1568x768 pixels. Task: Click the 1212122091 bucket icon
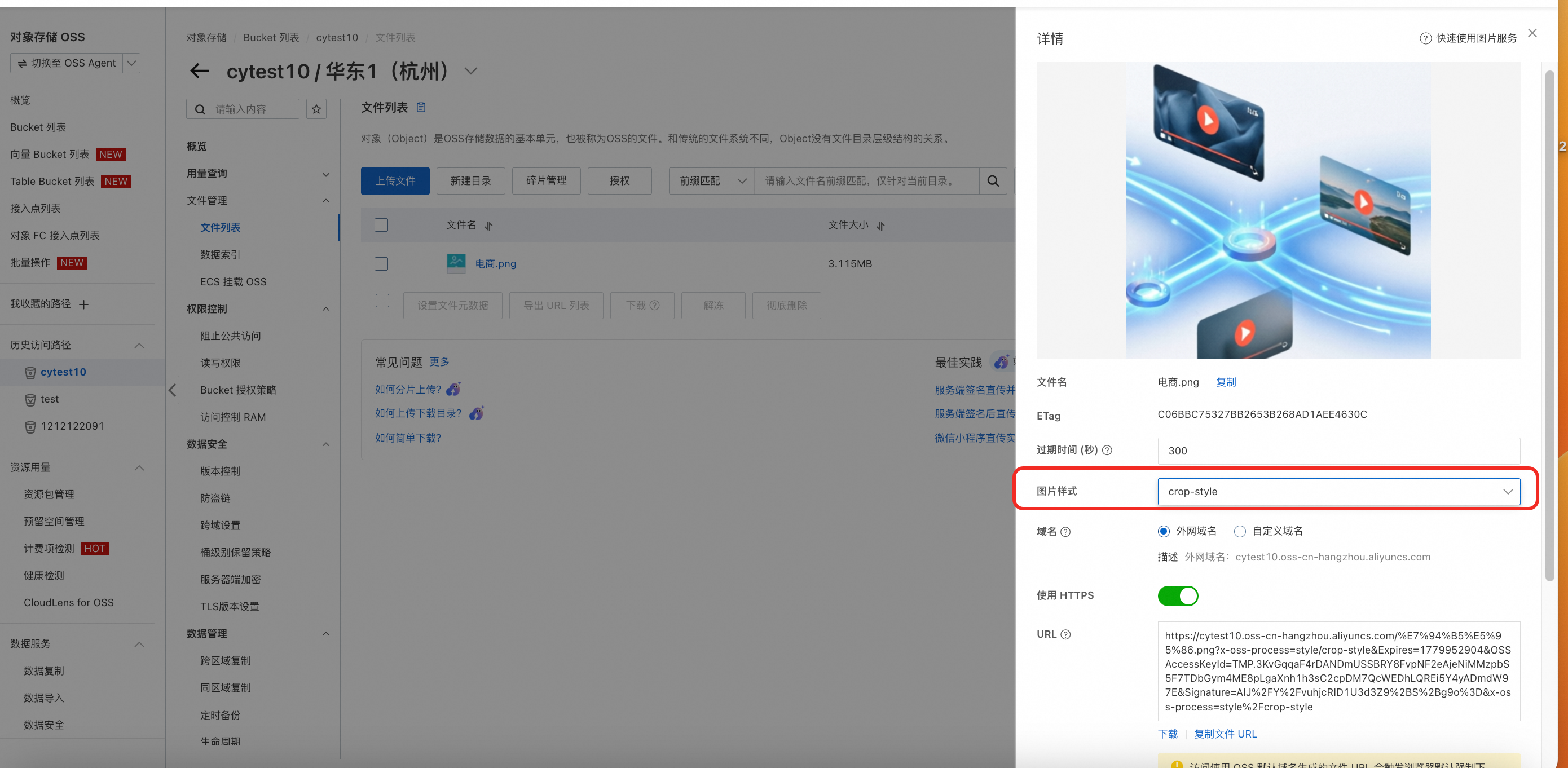pos(30,427)
